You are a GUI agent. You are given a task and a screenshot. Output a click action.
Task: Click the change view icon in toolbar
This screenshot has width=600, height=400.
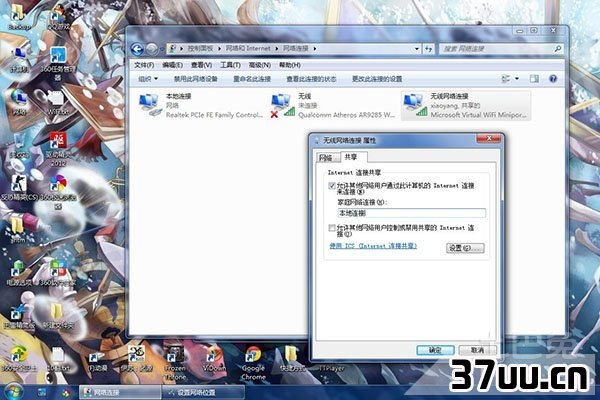pos(506,79)
